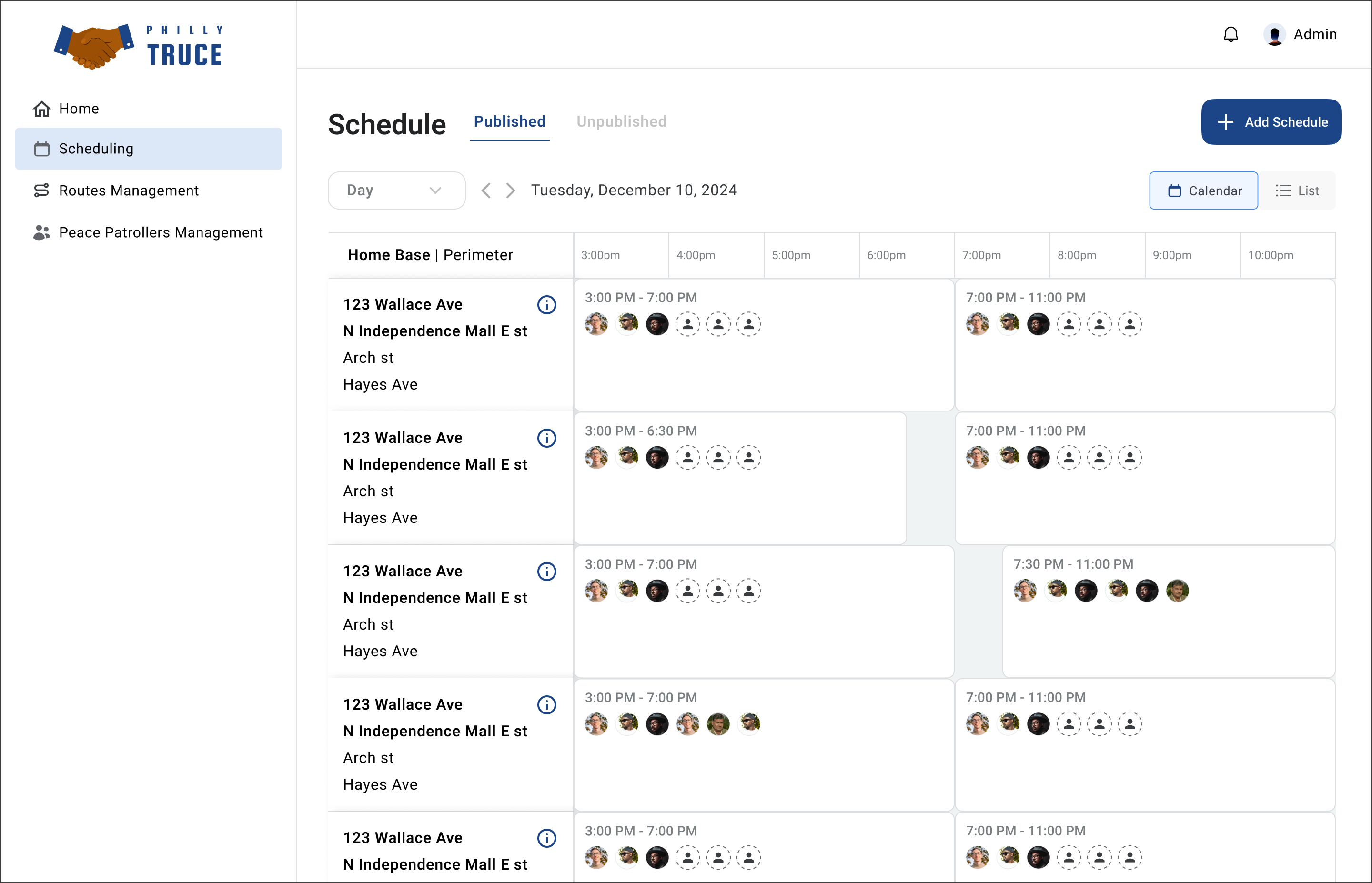
Task: Click first patroller avatar in first row 3:00 PM shift
Action: [596, 324]
